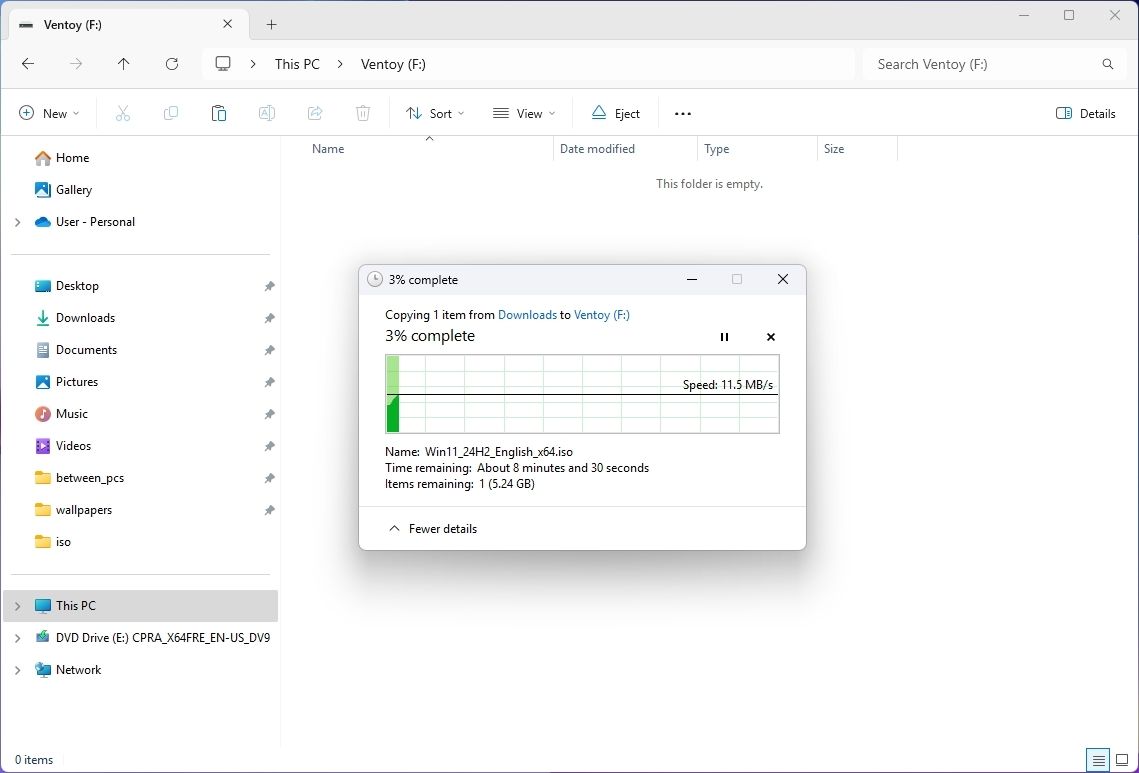Paste from clipboard using toolbar icon
The image size is (1139, 773).
tap(219, 113)
